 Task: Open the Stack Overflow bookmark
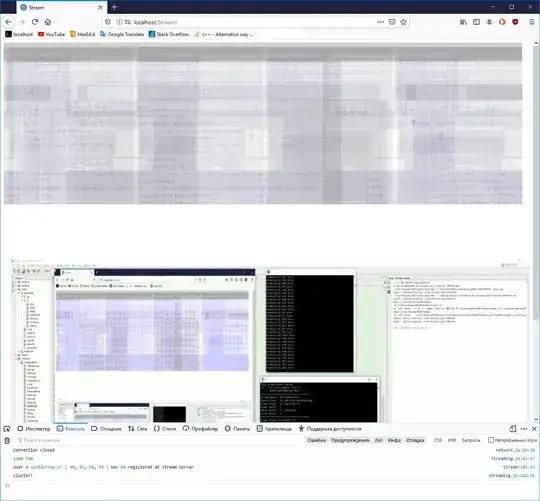[x=169, y=34]
